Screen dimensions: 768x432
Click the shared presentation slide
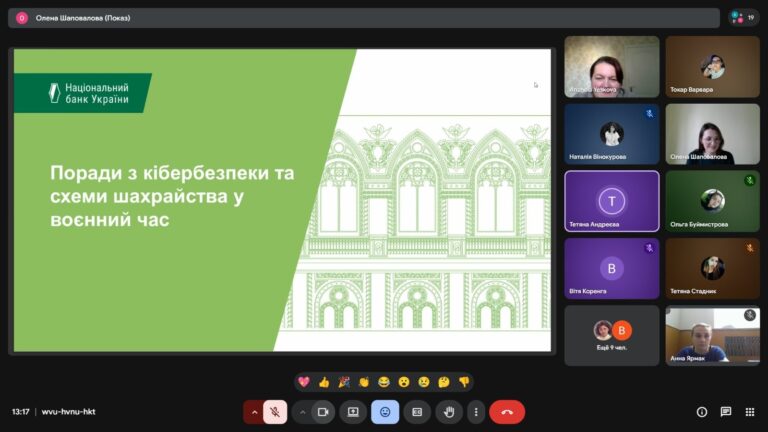282,200
